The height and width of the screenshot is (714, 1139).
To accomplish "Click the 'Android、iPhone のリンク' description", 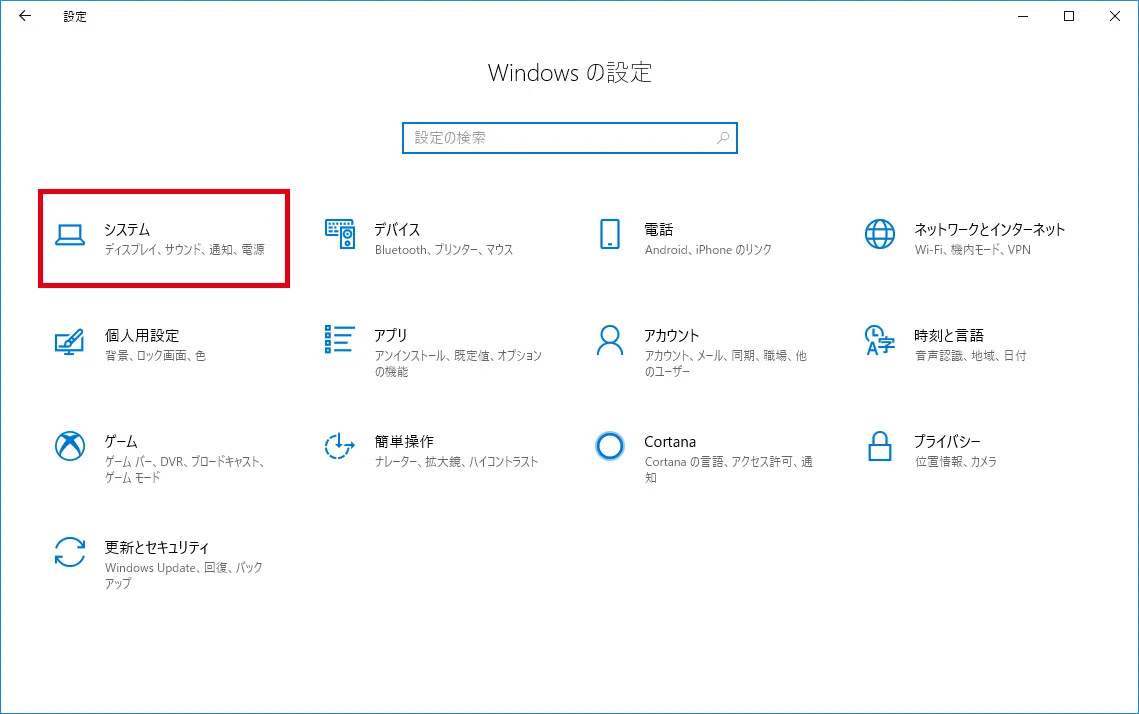I will point(708,250).
